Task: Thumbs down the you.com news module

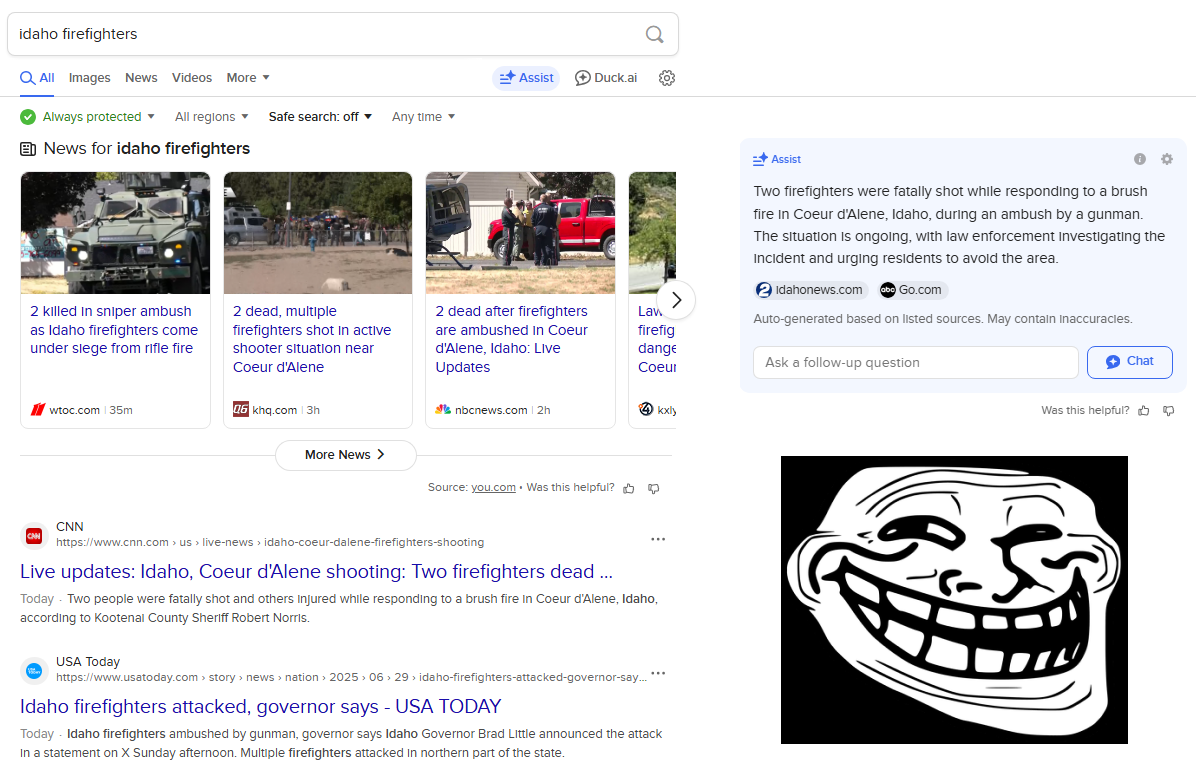Action: point(654,488)
